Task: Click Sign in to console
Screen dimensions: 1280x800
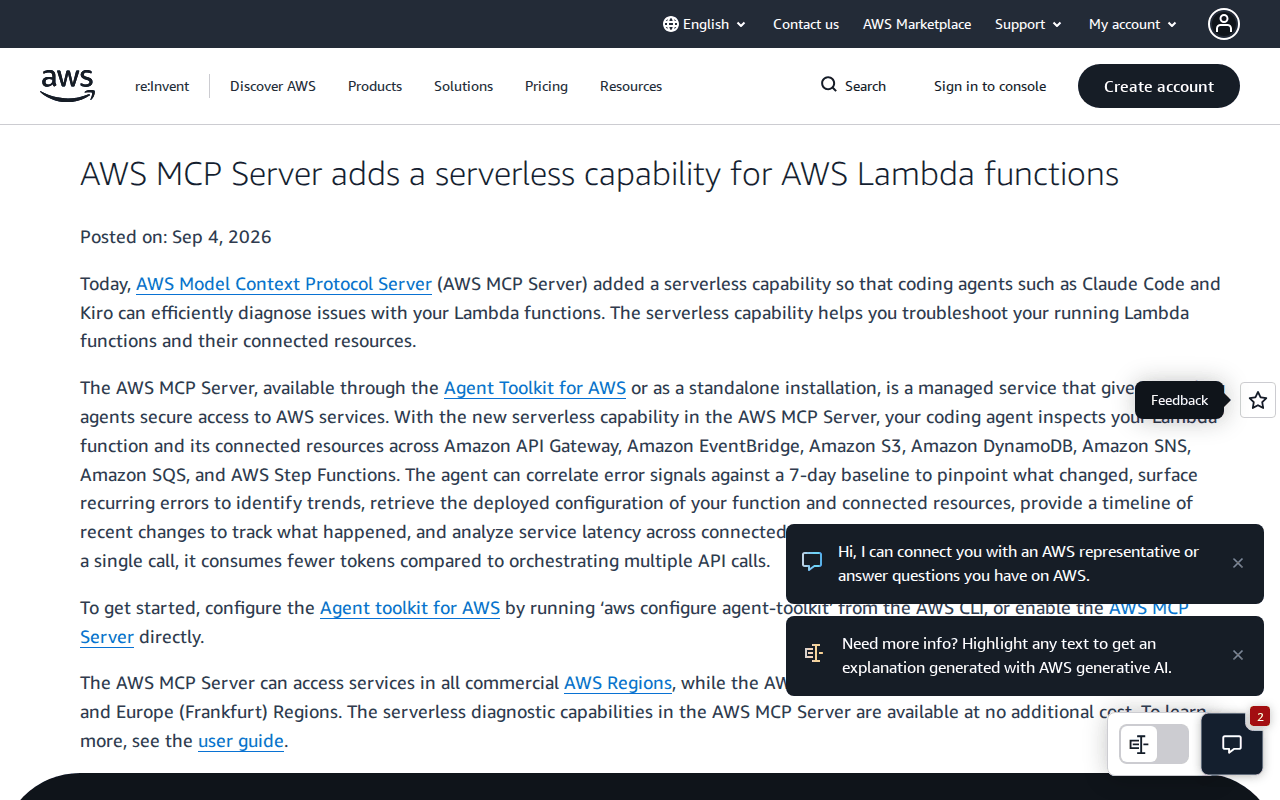Action: click(x=990, y=86)
